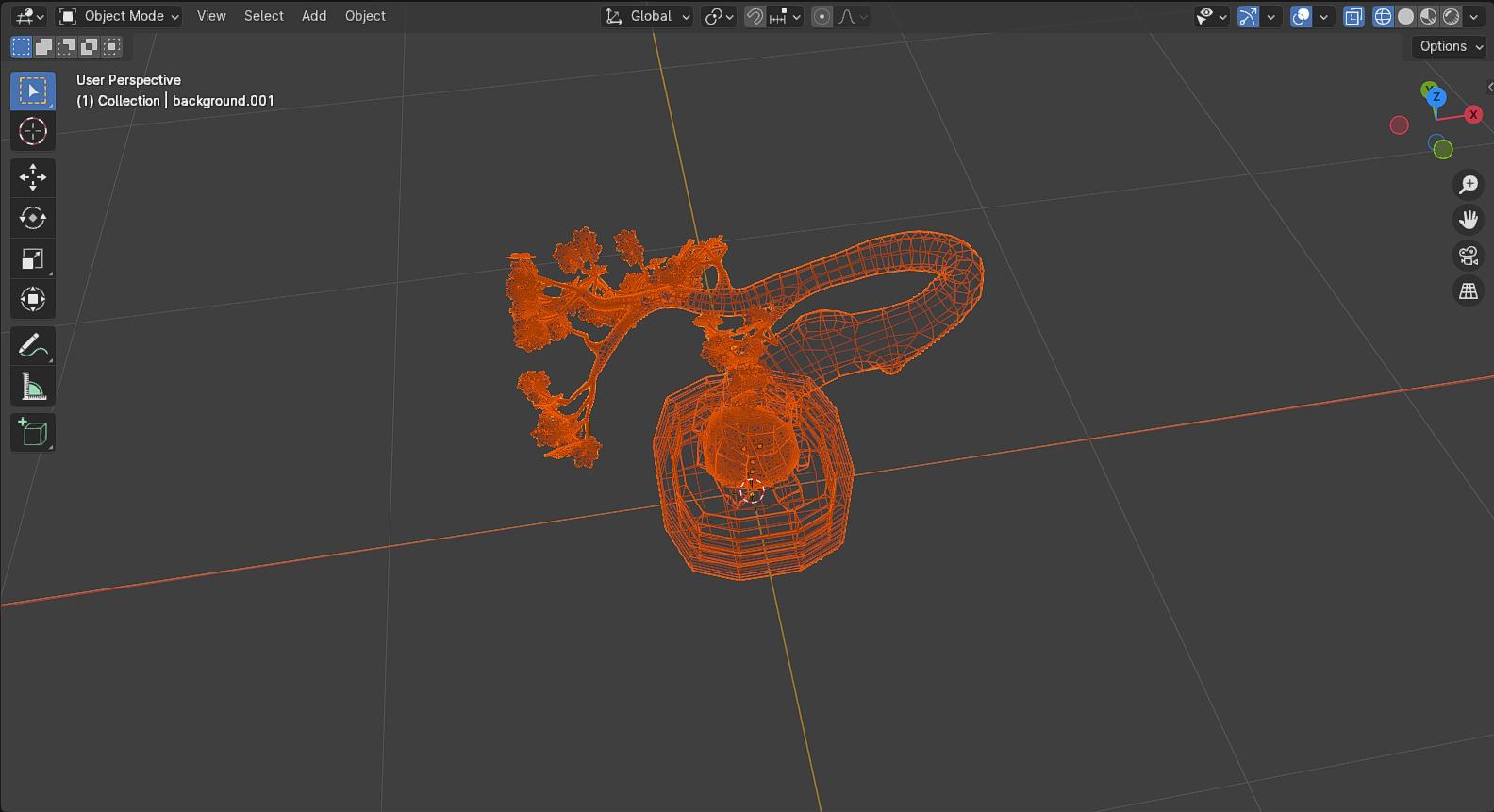Viewport: 1494px width, 812px height.
Task: Toggle snapping magnet
Action: click(x=755, y=16)
